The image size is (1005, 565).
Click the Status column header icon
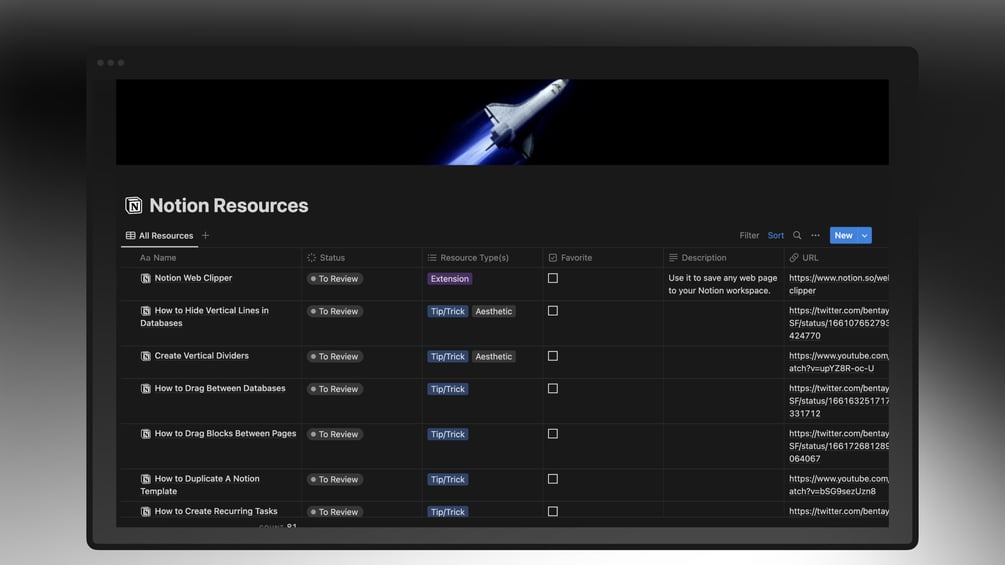pos(311,258)
